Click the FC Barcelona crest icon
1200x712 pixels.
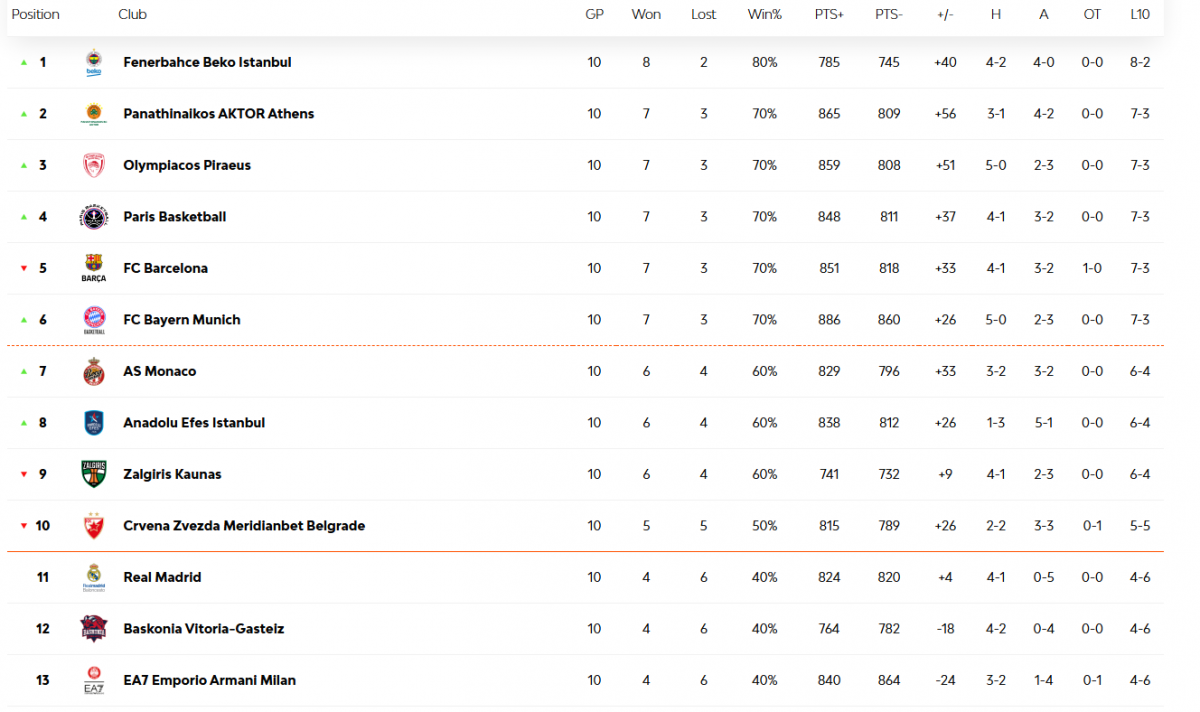(93, 268)
